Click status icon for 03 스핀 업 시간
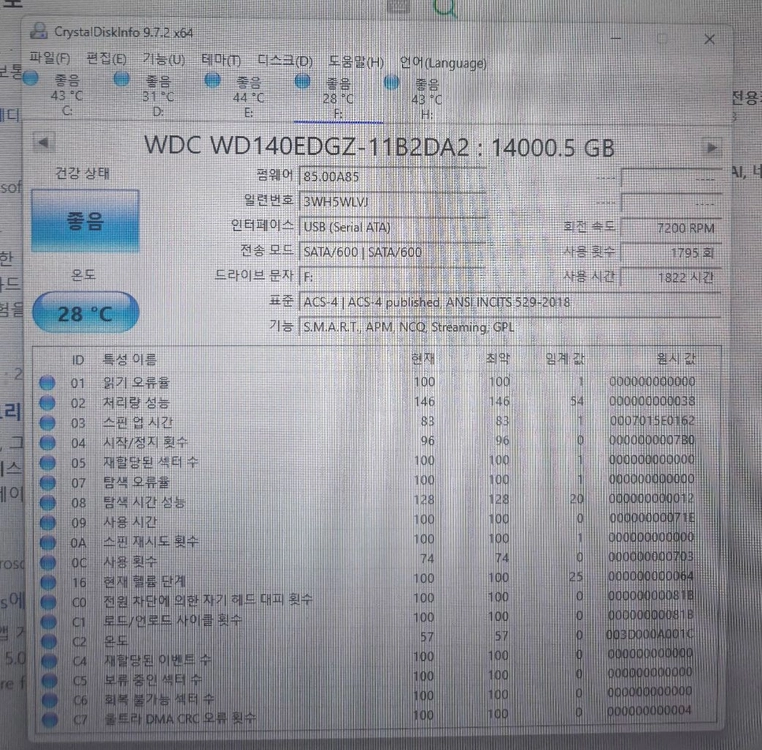Viewport: 762px width, 750px height. (47, 422)
